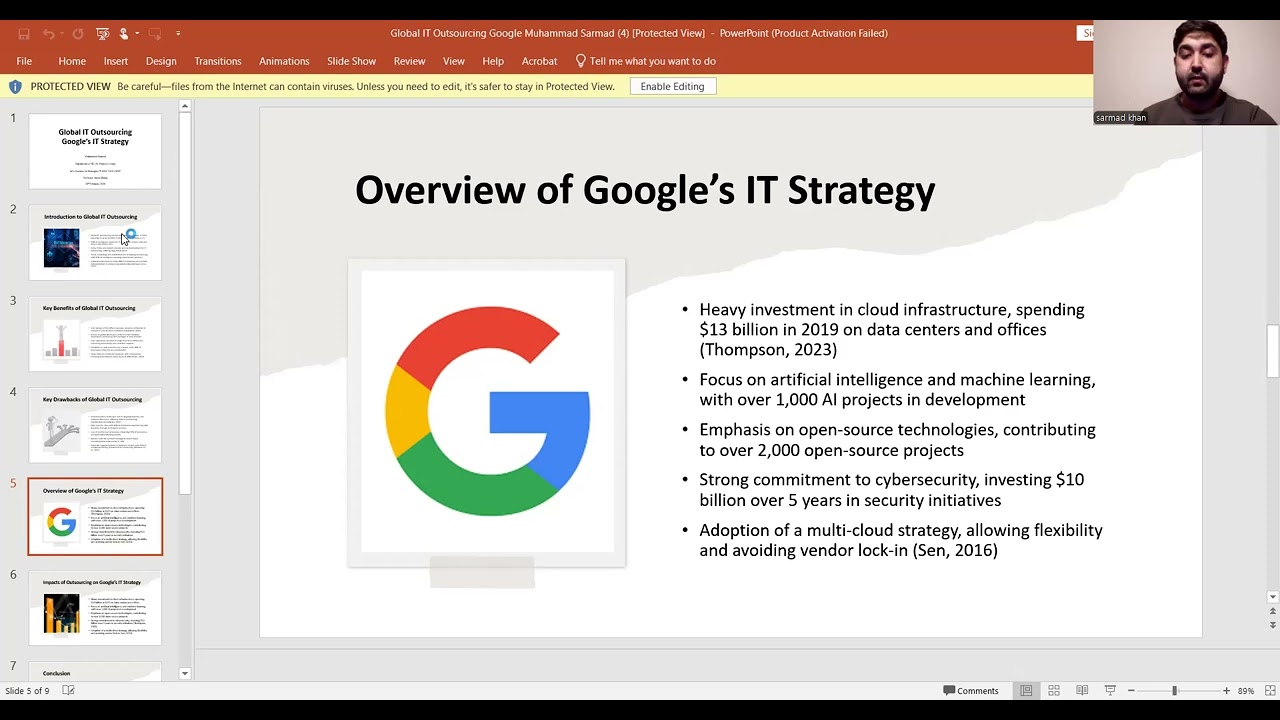1280x720 pixels.
Task: Click slide panel scroll up arrow
Action: [185, 106]
